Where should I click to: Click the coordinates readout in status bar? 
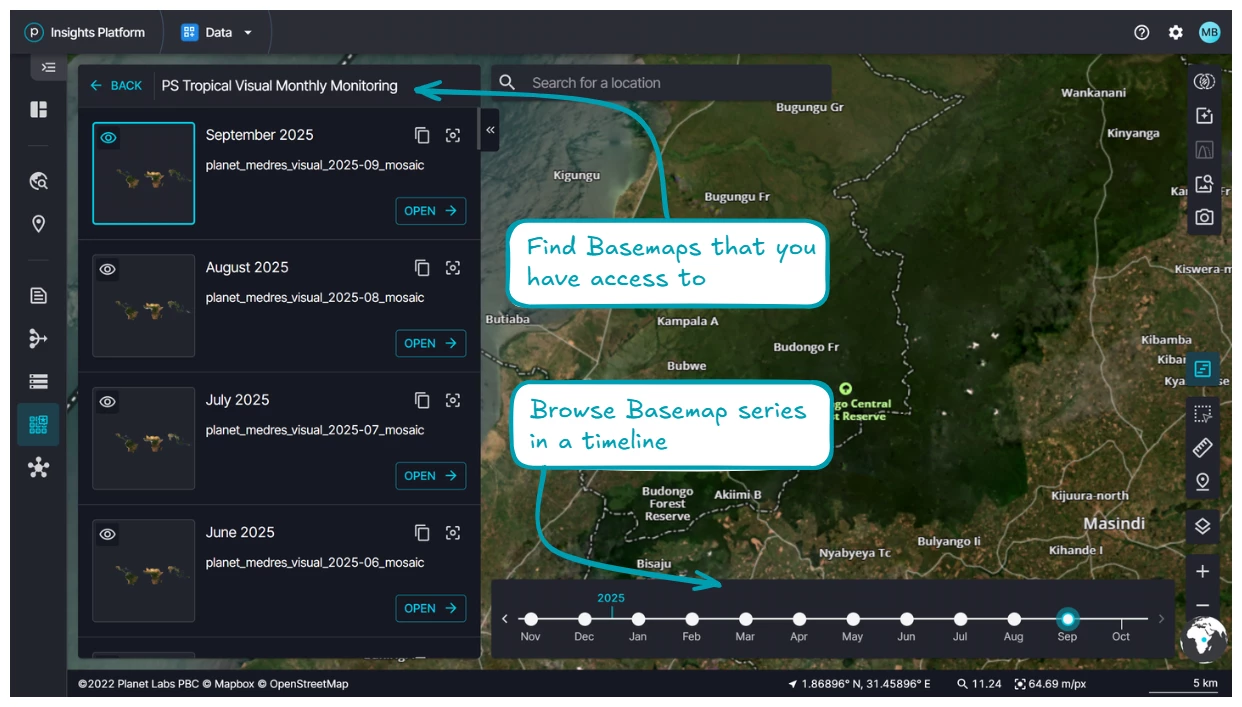859,684
